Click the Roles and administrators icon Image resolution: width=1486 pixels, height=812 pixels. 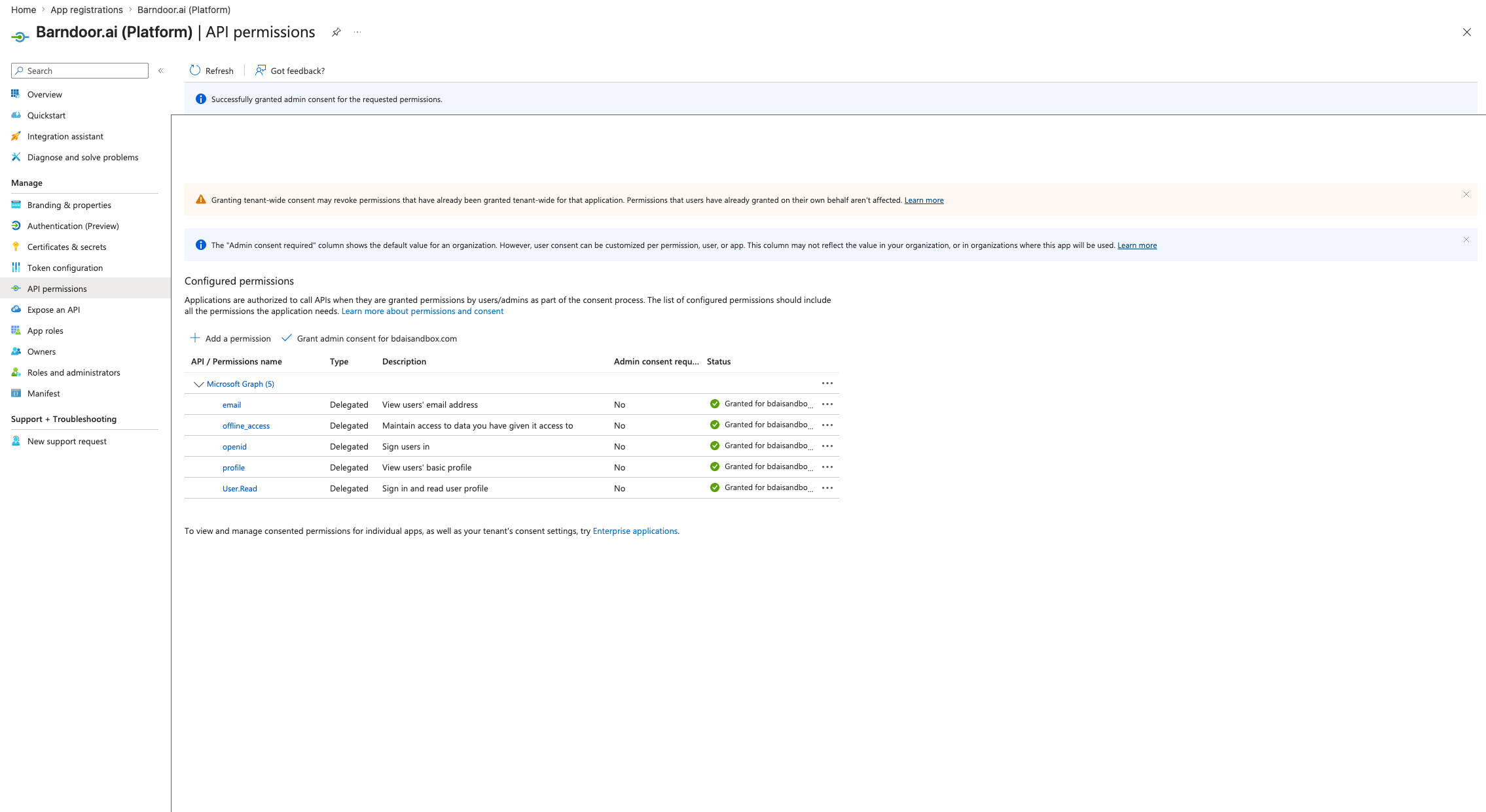point(16,372)
